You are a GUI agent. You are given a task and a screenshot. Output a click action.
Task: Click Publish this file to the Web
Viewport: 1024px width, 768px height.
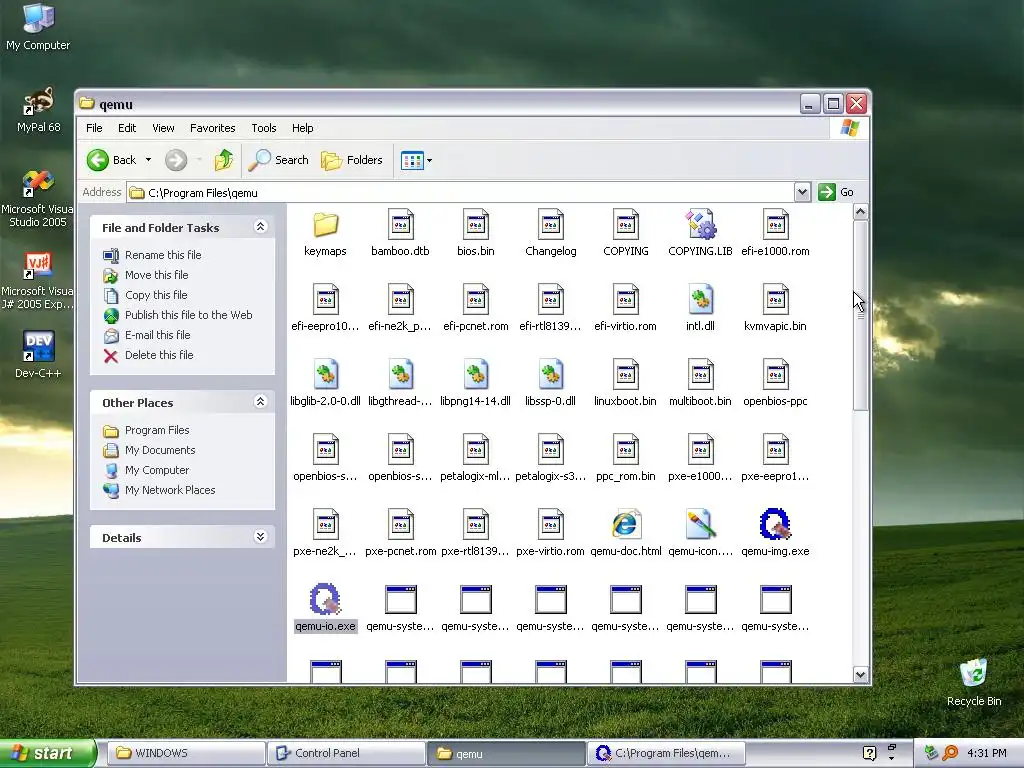pyautogui.click(x=188, y=315)
